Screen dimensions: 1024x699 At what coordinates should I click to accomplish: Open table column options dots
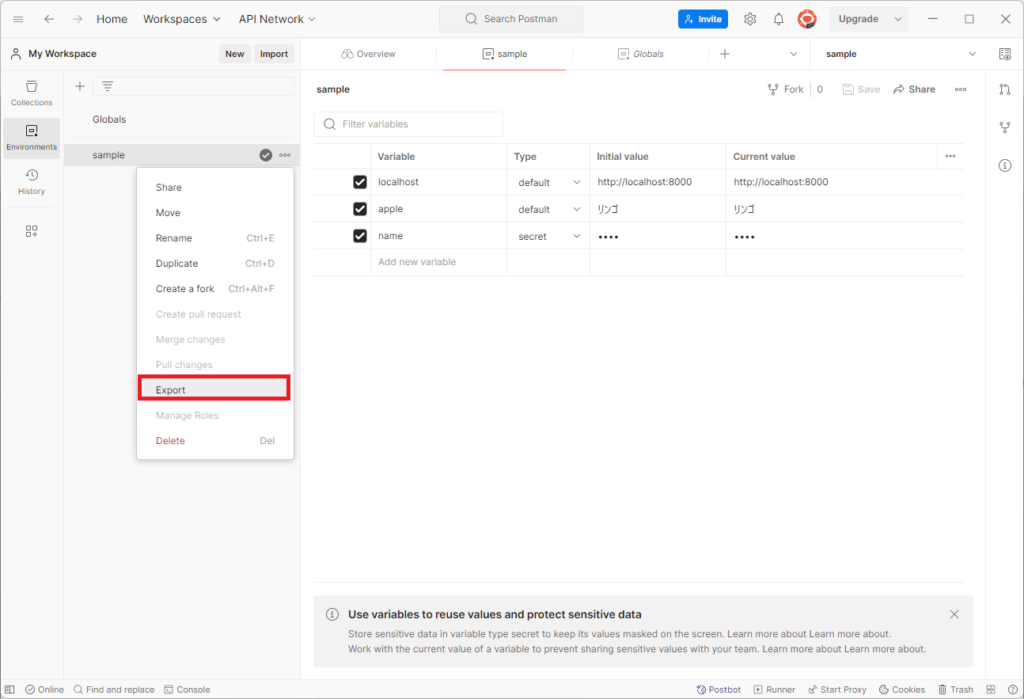950,156
